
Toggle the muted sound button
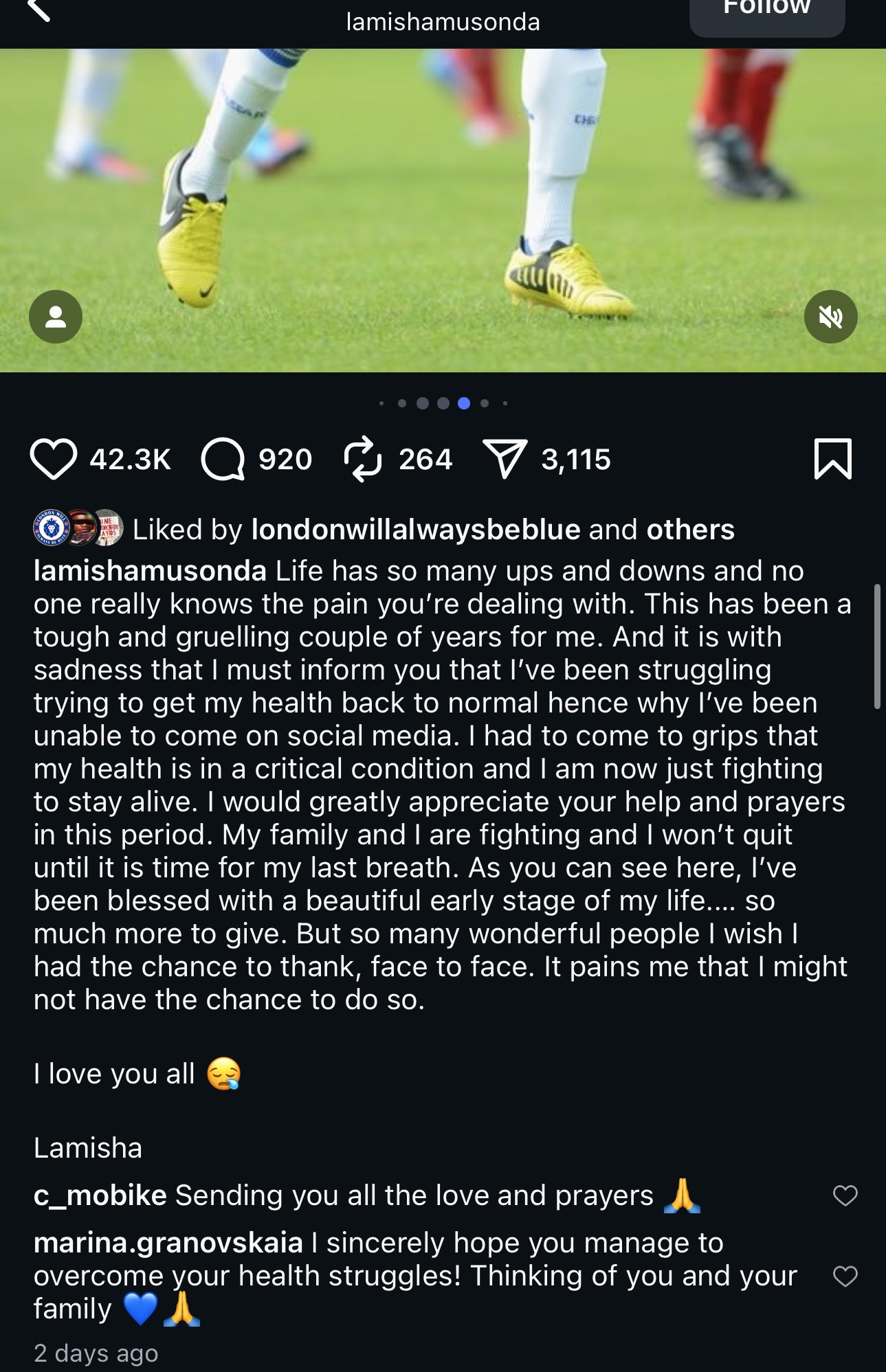click(x=830, y=317)
